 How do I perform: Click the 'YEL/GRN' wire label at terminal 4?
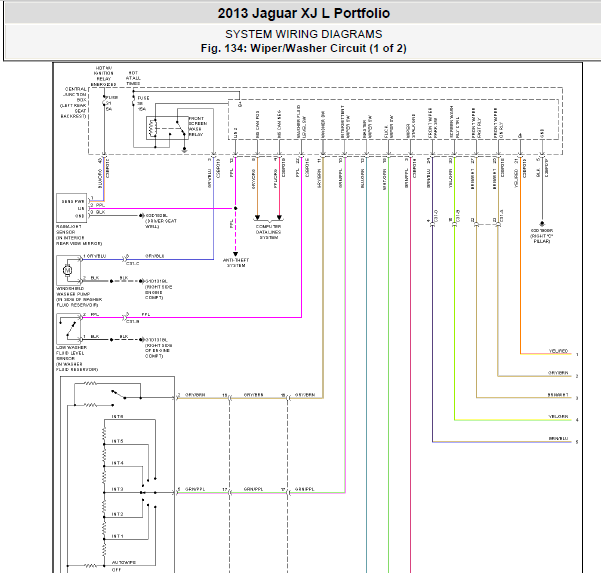click(558, 416)
